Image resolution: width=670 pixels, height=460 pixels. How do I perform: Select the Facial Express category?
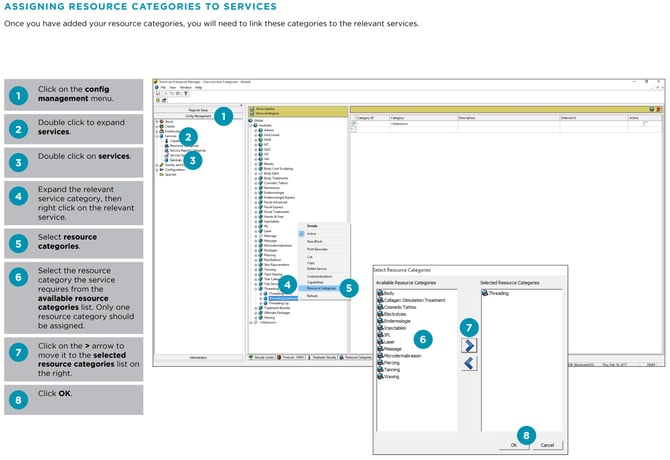(273, 207)
